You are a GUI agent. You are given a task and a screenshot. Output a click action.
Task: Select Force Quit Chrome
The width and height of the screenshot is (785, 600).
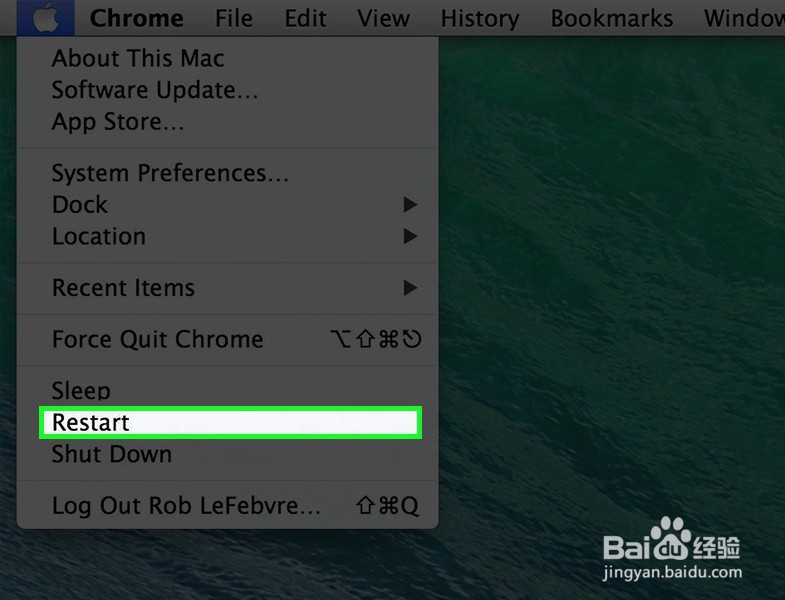pyautogui.click(x=228, y=339)
